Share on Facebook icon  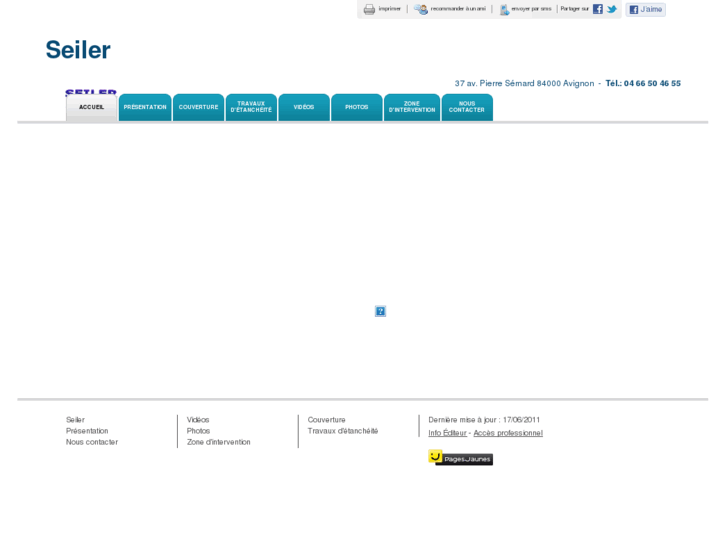598,9
